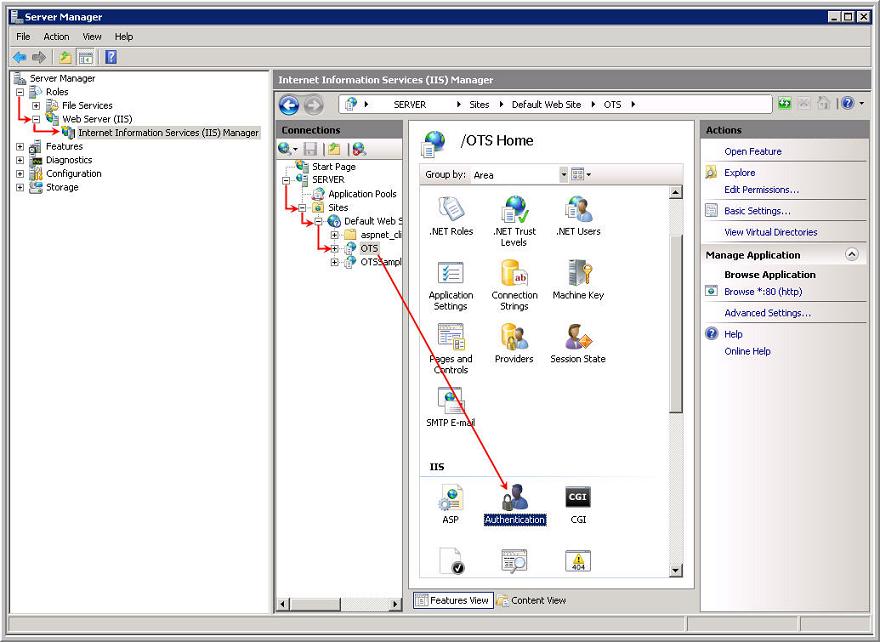880x642 pixels.
Task: Expand the Features tree node
Action: [20, 146]
